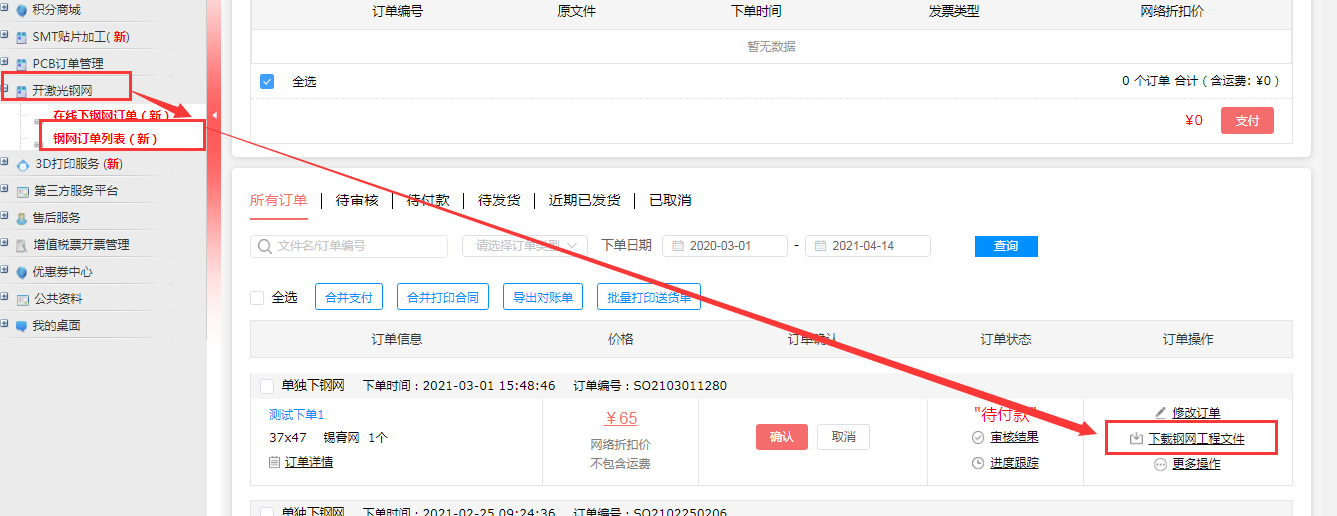Collapse the sidebar with the arrow handle

(214, 116)
